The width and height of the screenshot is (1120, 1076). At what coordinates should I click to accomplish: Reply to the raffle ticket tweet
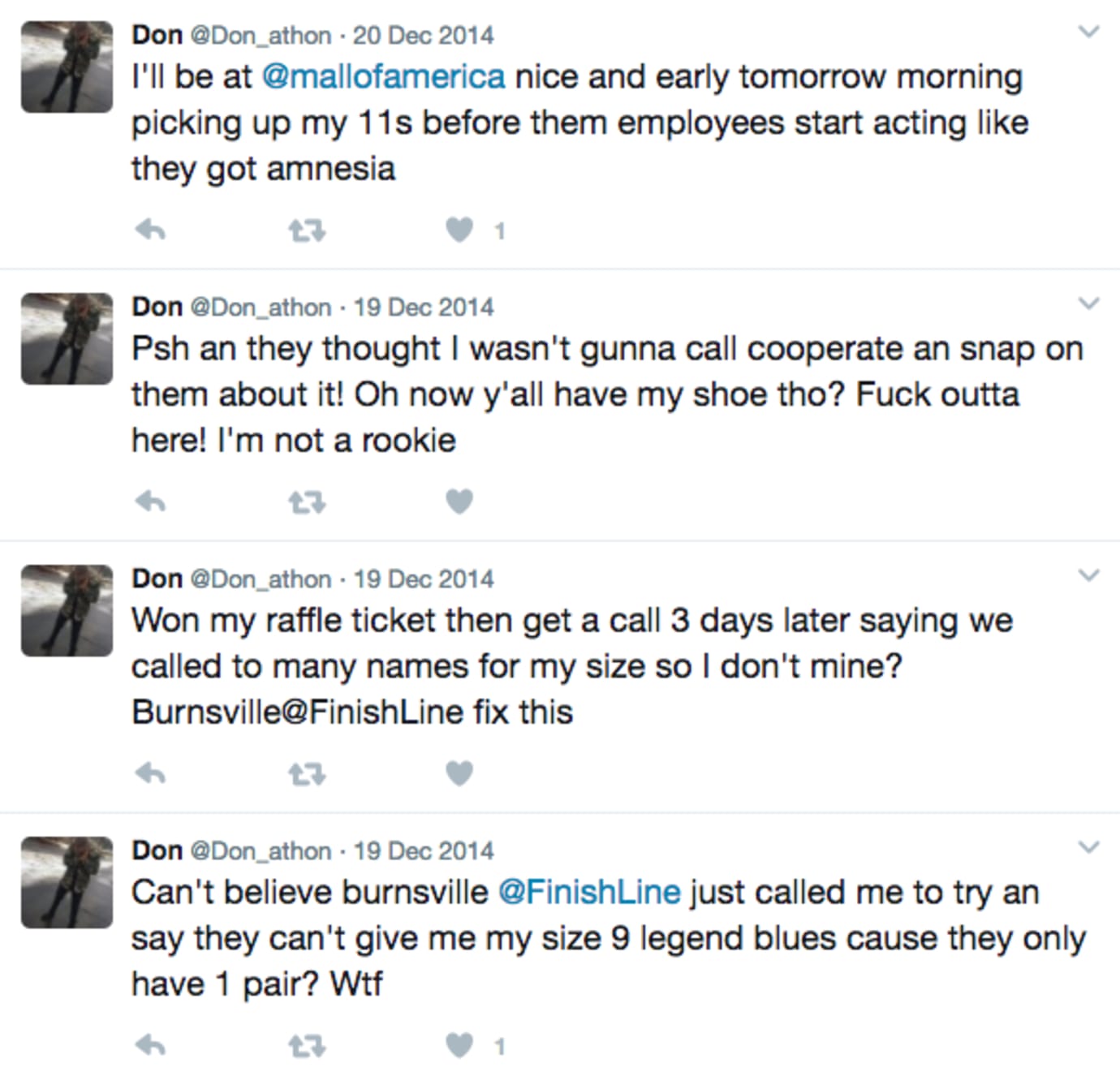(x=151, y=775)
